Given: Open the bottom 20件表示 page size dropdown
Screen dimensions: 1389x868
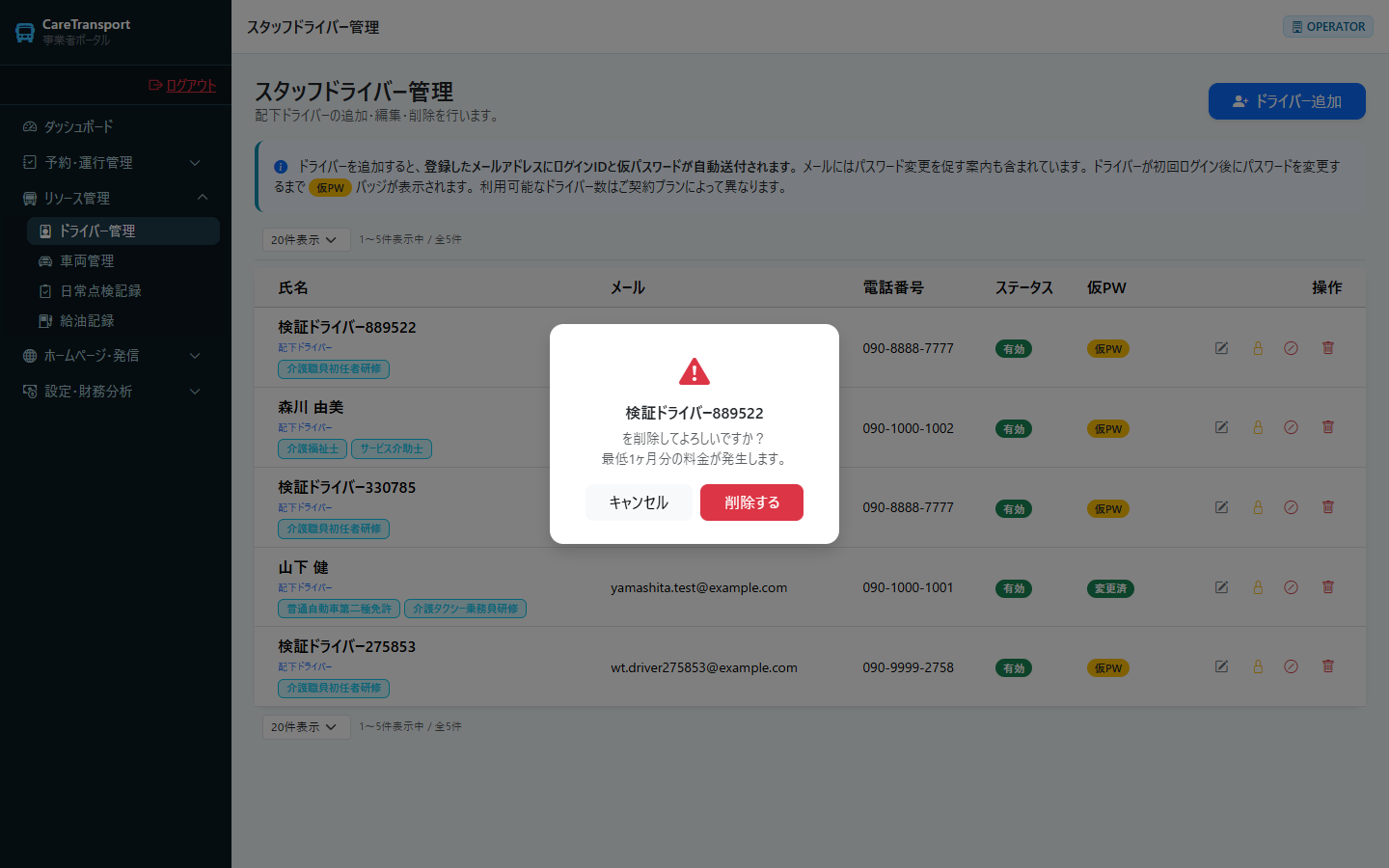Looking at the screenshot, I should (306, 726).
